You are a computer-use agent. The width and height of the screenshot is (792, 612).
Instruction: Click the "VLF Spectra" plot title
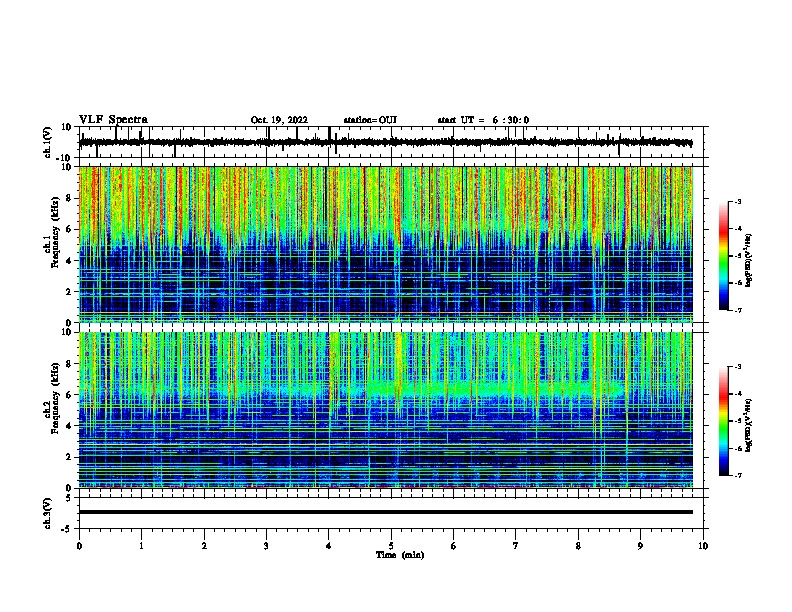(x=113, y=119)
